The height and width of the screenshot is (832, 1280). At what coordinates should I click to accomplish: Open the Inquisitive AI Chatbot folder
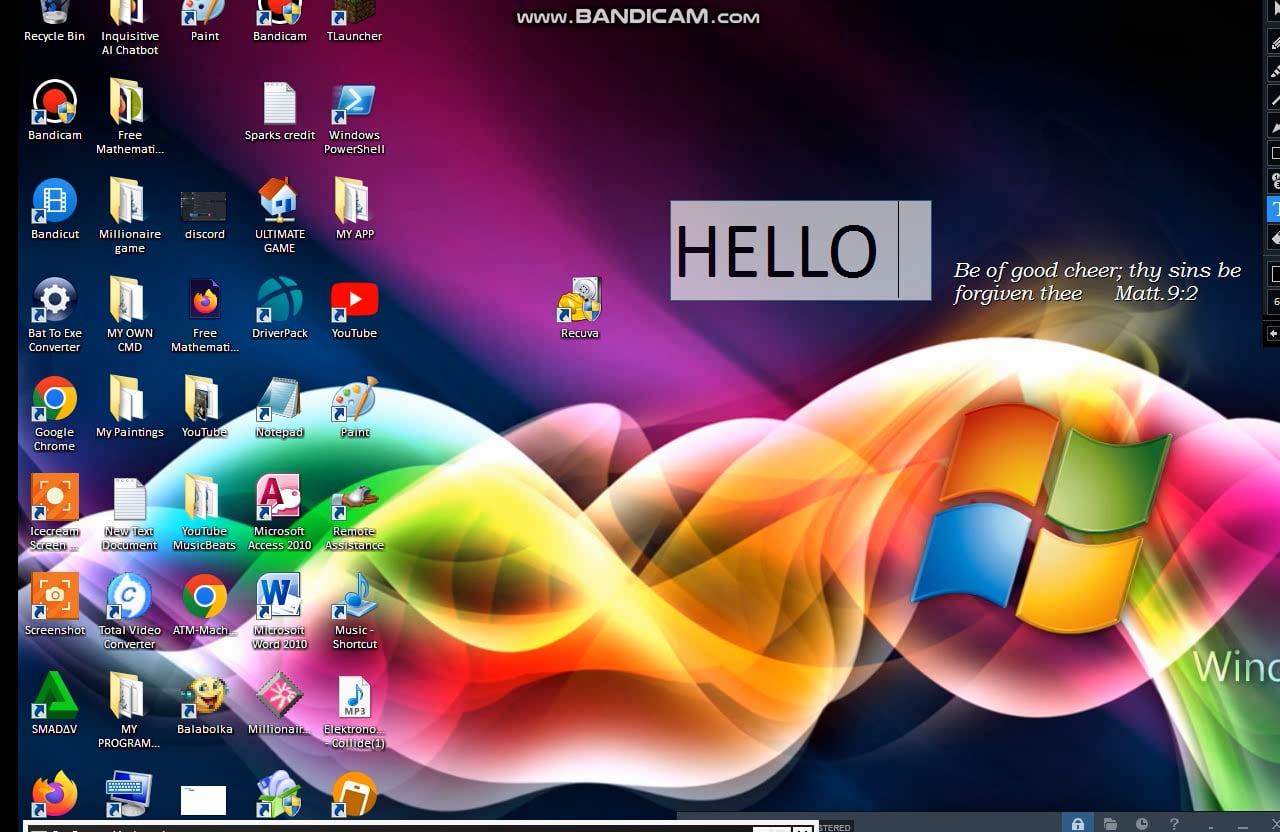(129, 28)
